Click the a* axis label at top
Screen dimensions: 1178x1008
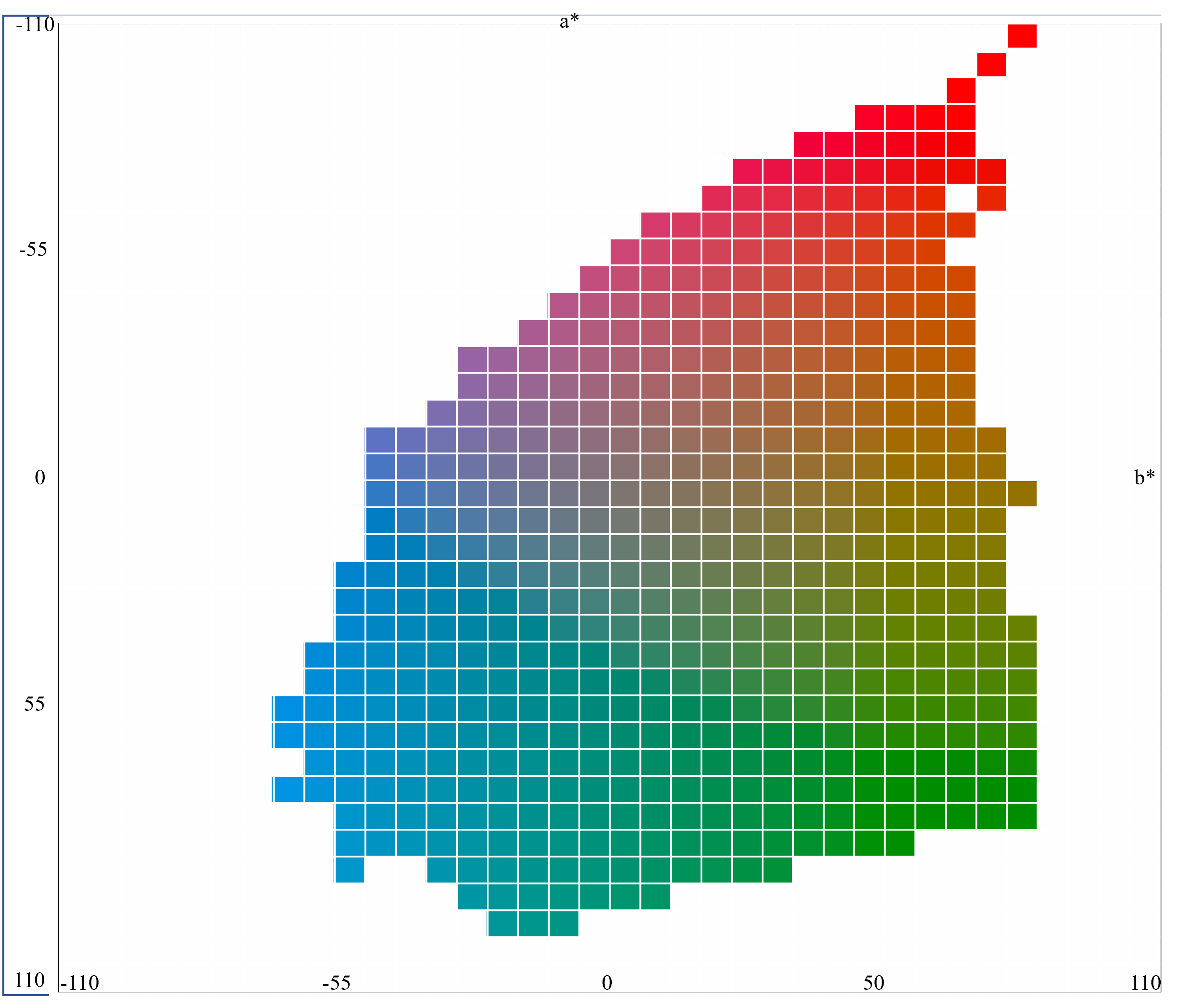[569, 22]
